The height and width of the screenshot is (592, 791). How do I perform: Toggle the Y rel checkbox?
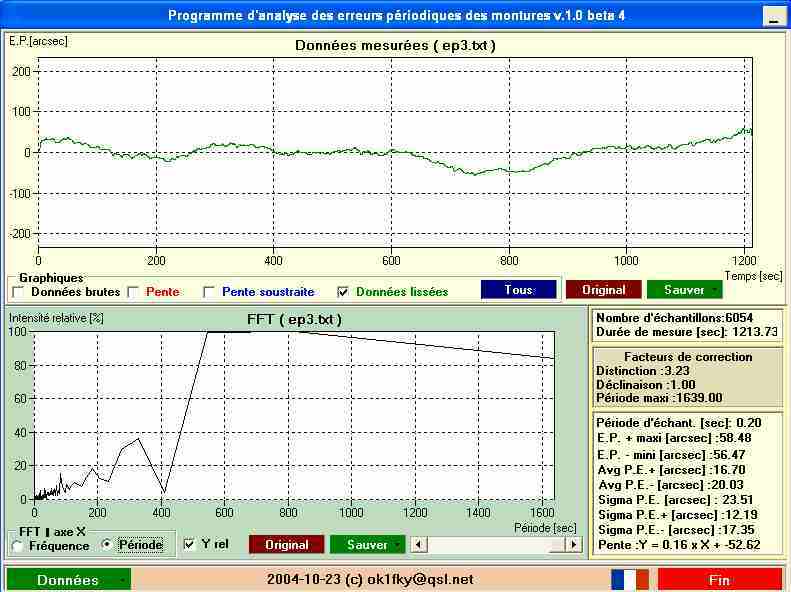tap(189, 545)
